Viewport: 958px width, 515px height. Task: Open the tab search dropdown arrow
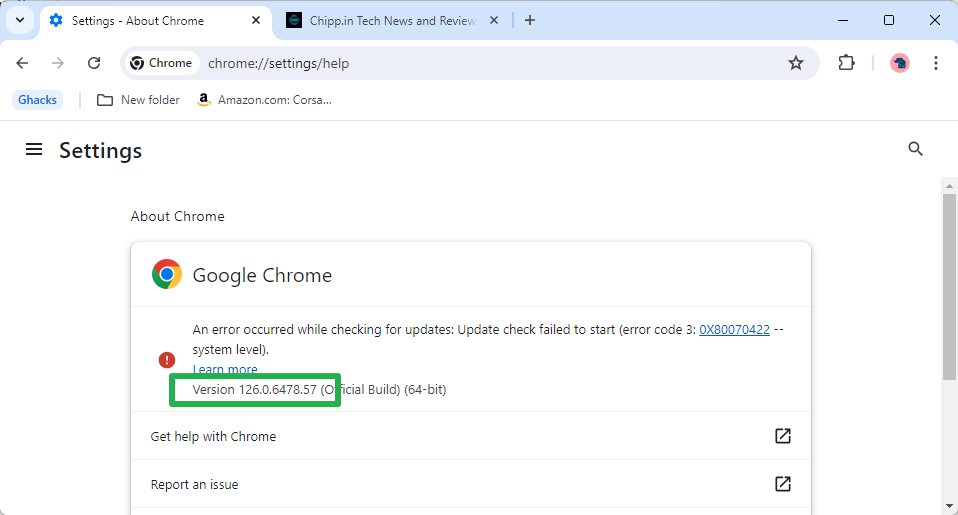(20, 20)
